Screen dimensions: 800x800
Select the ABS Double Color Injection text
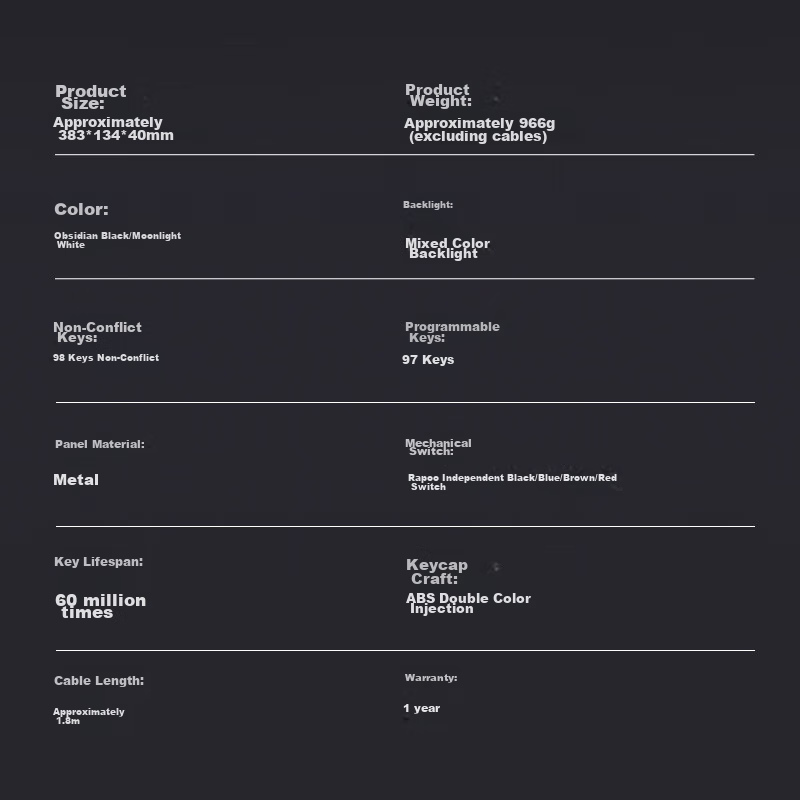click(468, 603)
